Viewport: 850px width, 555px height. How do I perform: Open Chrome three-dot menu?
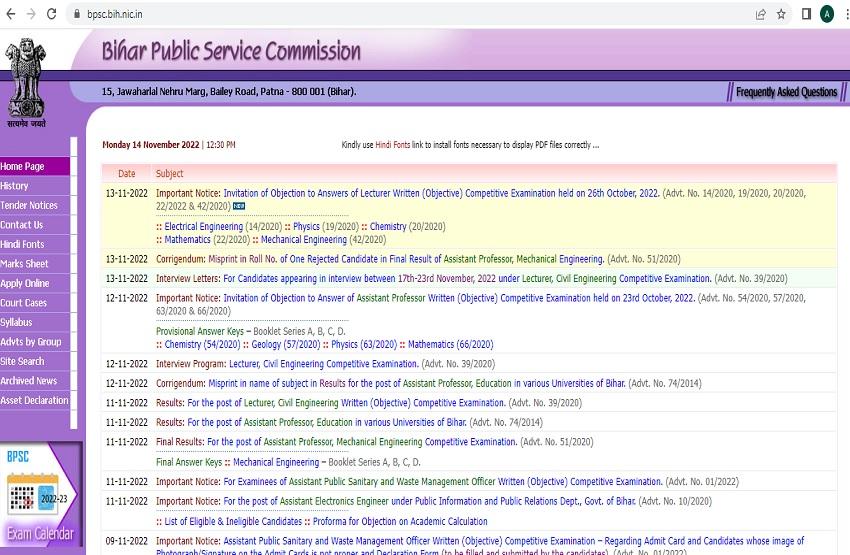[844, 14]
